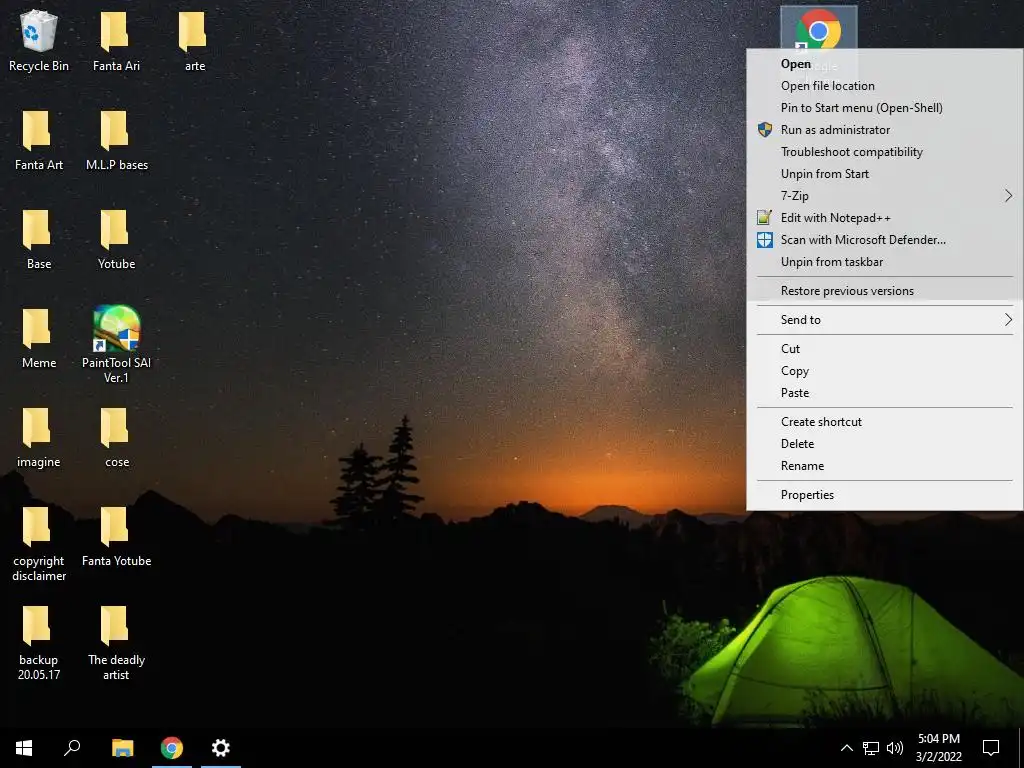
Task: Select the copyright disclaimer folder
Action: (39, 543)
